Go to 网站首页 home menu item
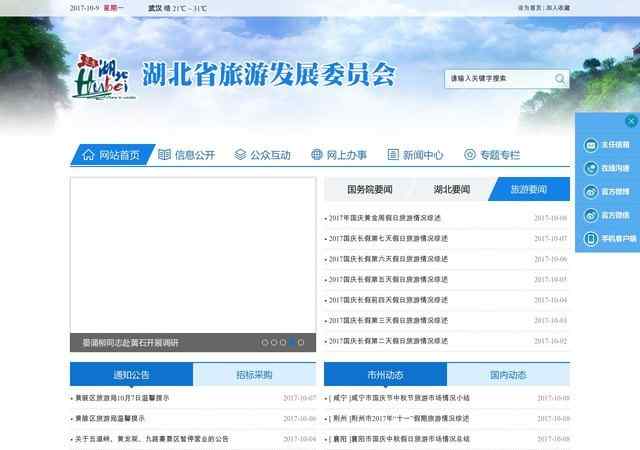This screenshot has height=450, width=640. click(x=111, y=155)
